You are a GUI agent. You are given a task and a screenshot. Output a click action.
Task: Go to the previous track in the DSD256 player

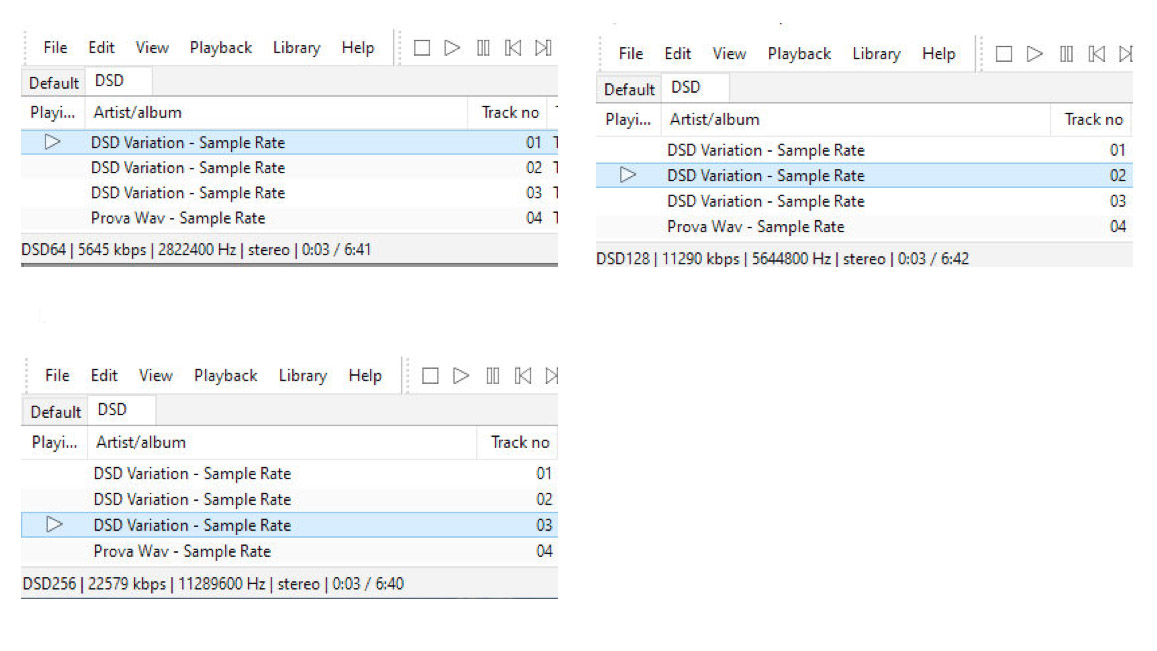[522, 376]
